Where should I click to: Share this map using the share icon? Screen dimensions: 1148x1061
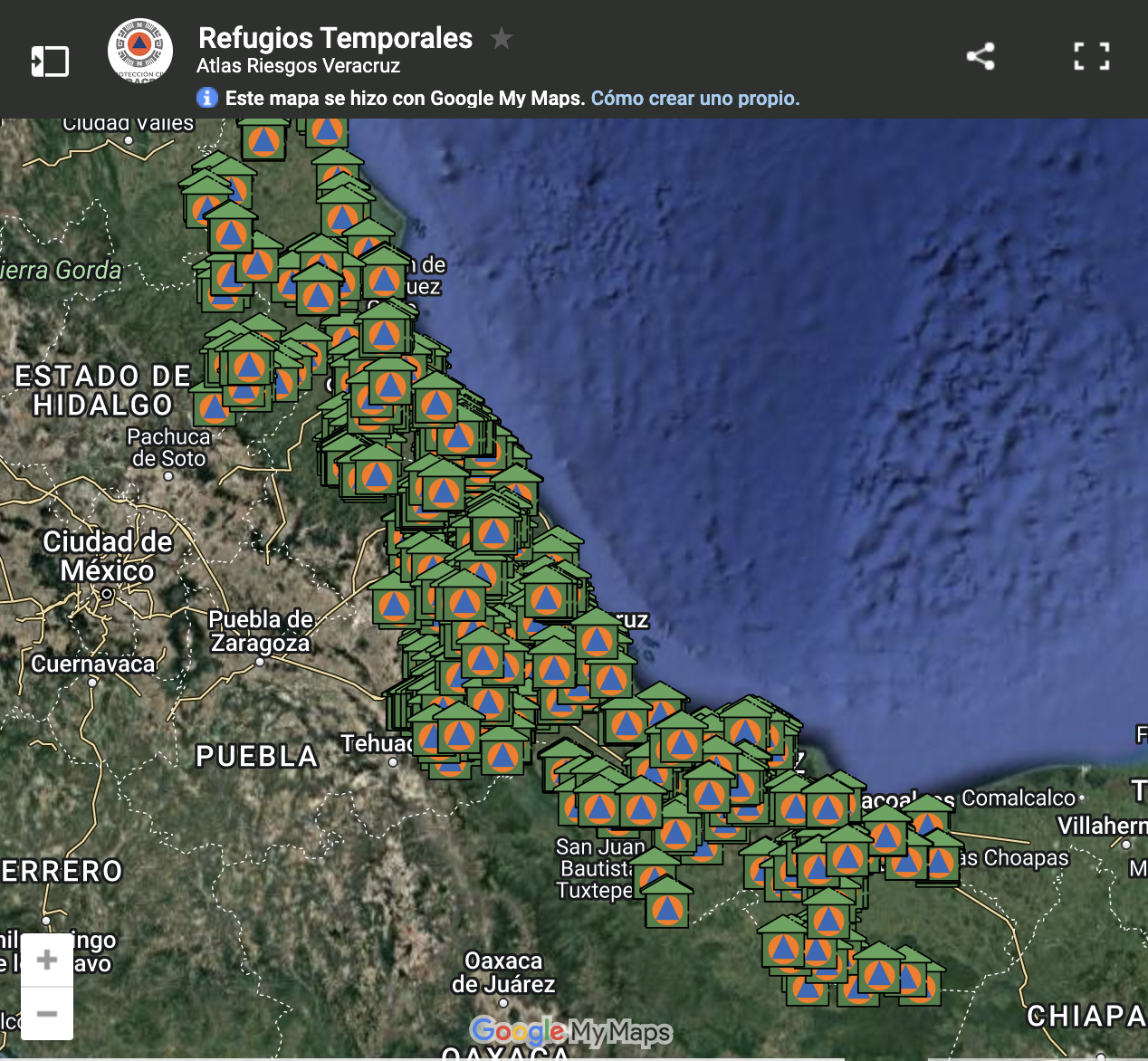[981, 56]
